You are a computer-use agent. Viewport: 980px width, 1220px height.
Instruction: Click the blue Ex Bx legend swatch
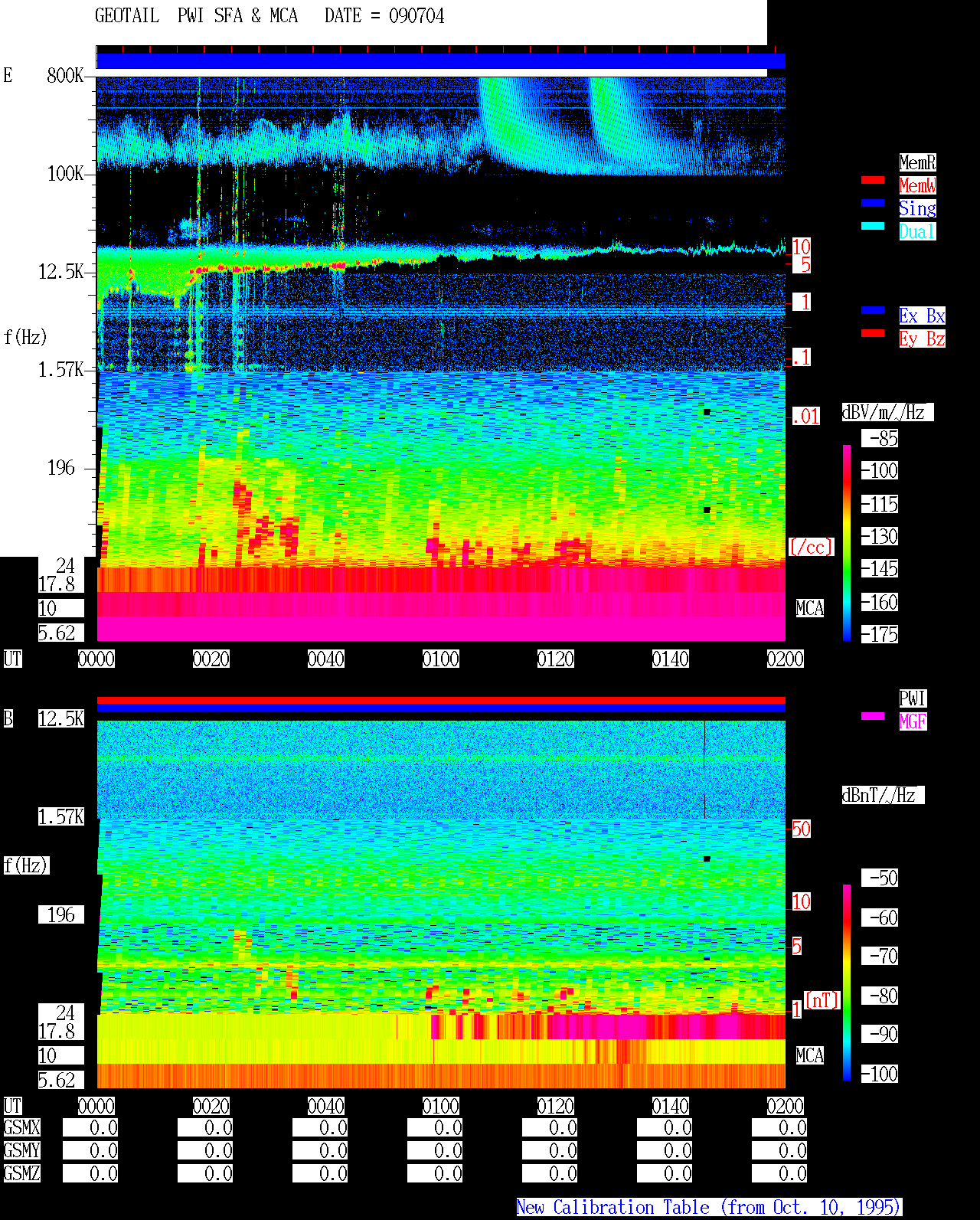point(873,310)
